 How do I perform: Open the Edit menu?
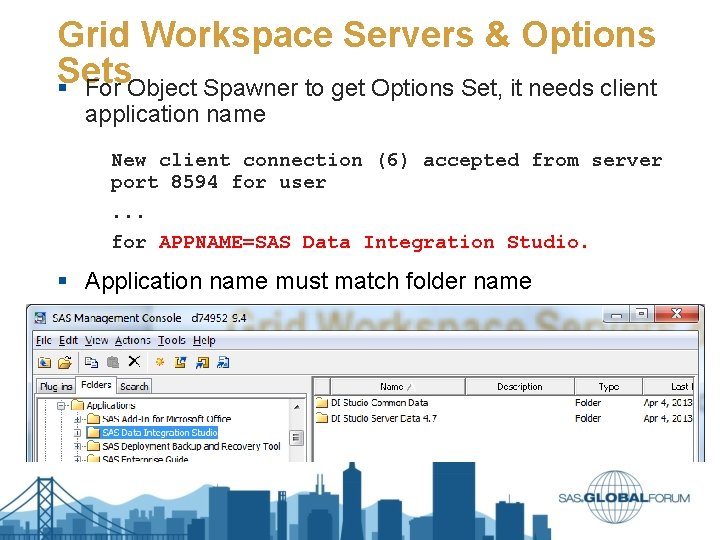(68, 340)
